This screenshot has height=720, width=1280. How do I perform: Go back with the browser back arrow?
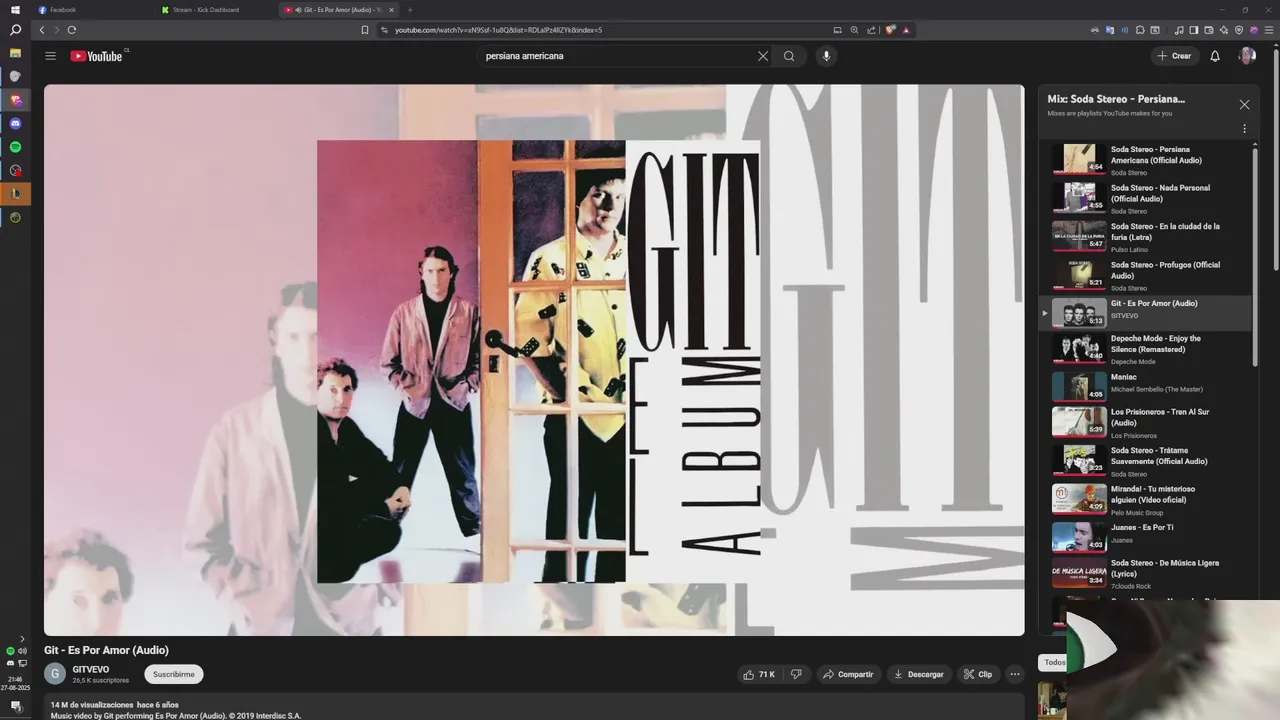click(42, 30)
